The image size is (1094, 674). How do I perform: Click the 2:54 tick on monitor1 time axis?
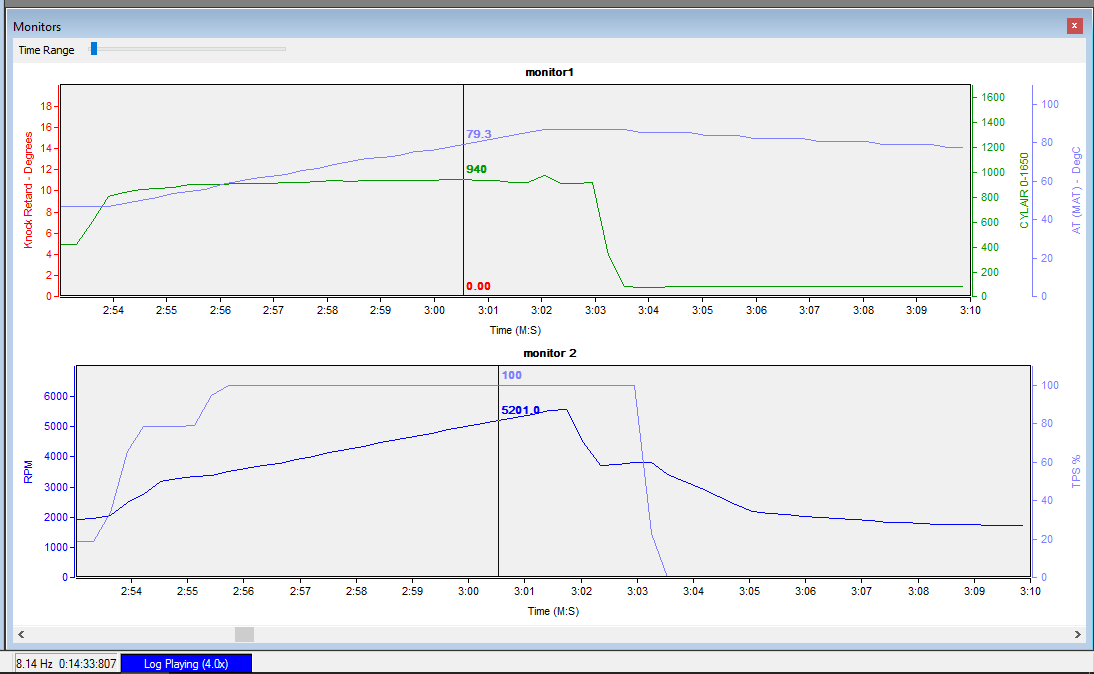[x=113, y=310]
